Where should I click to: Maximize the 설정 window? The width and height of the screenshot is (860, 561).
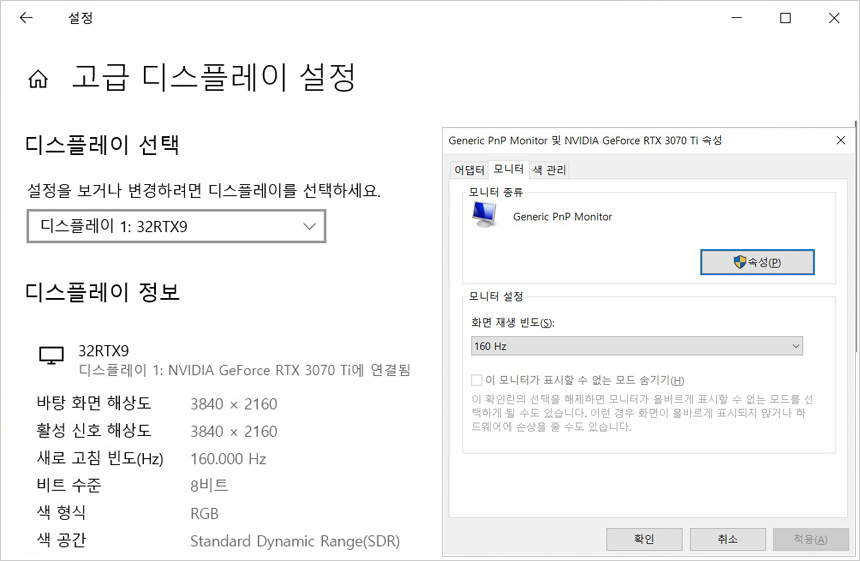pyautogui.click(x=785, y=18)
